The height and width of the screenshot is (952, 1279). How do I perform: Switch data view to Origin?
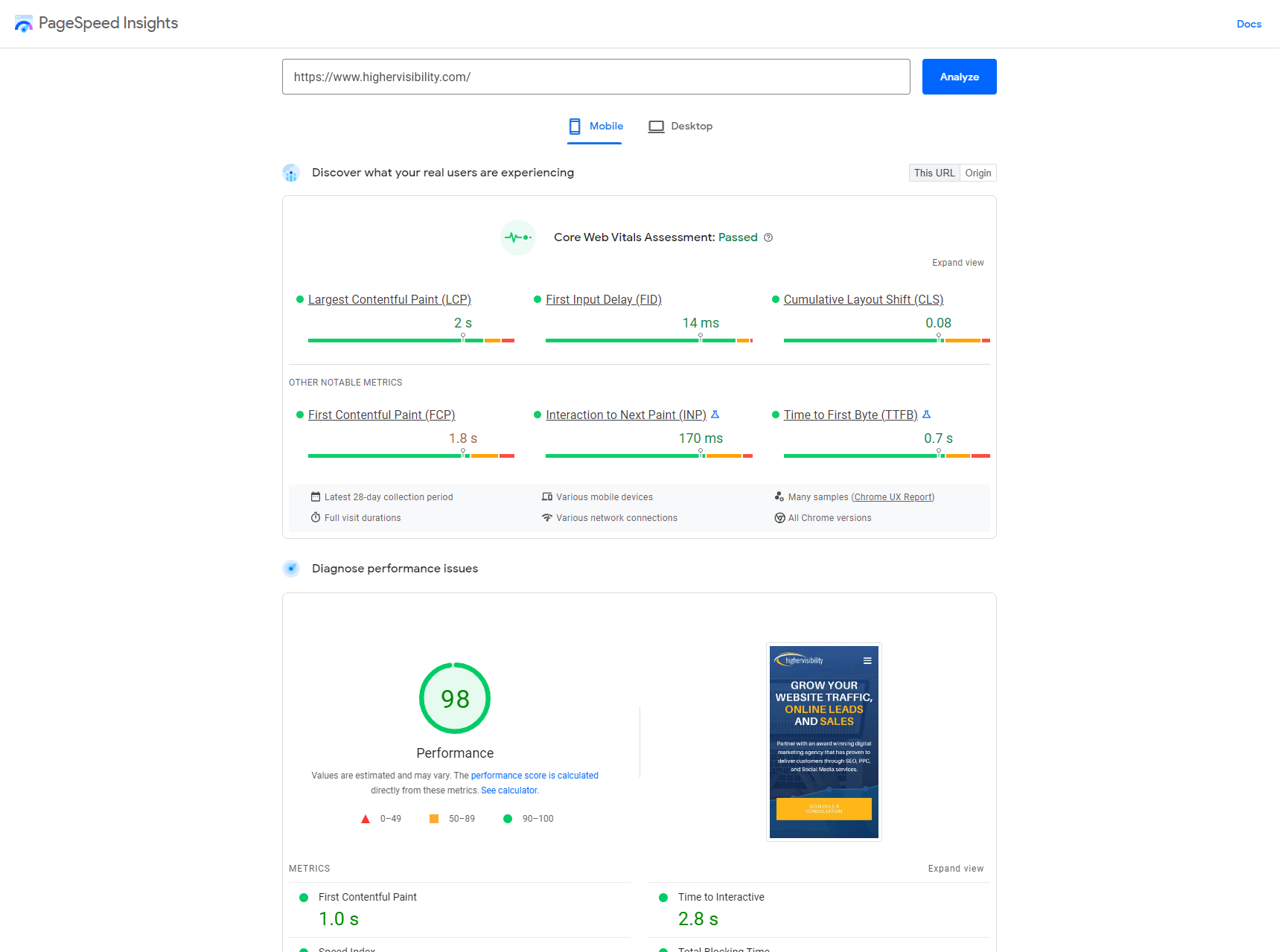coord(977,172)
